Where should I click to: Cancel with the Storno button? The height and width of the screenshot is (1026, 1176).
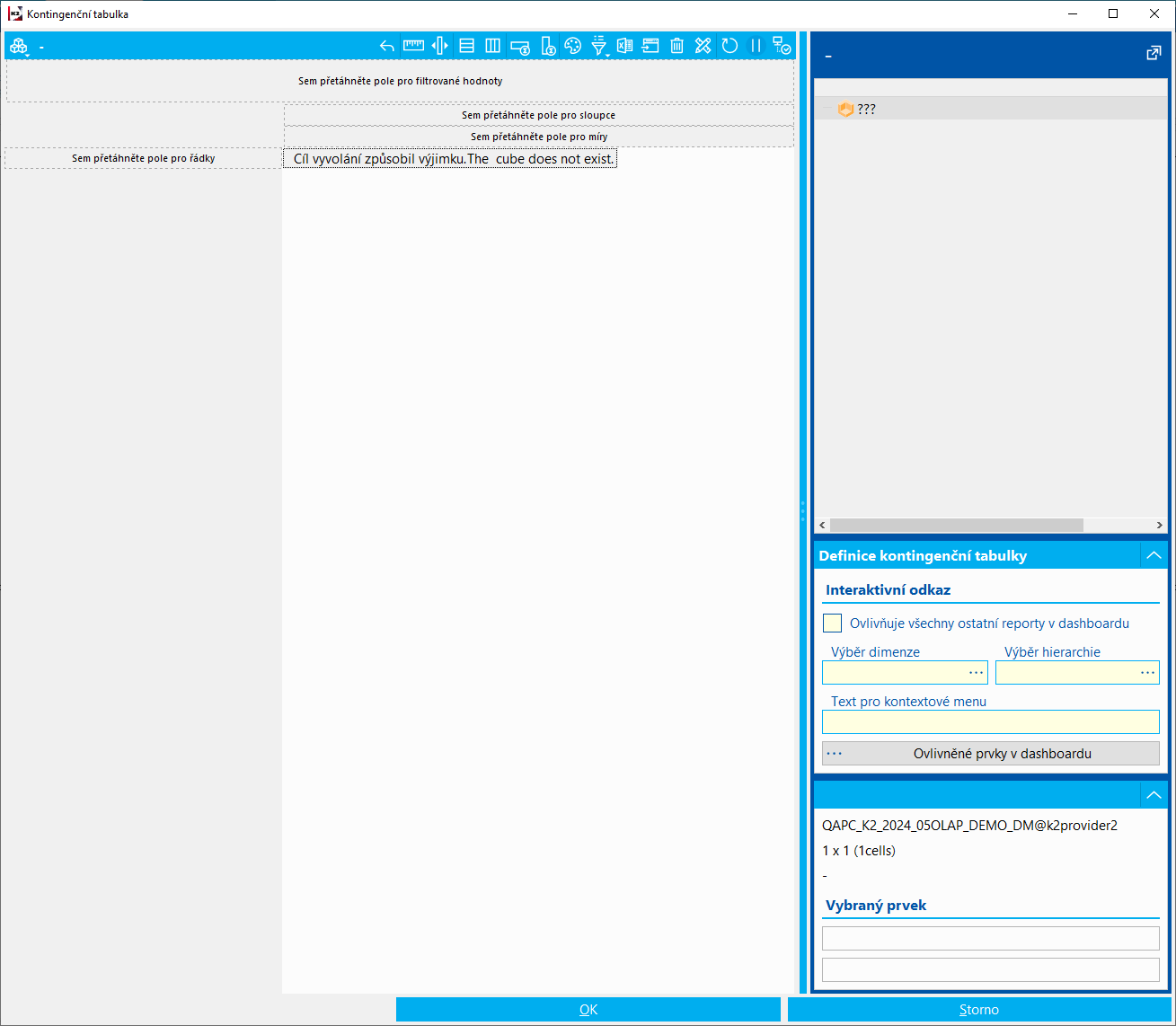[979, 1010]
